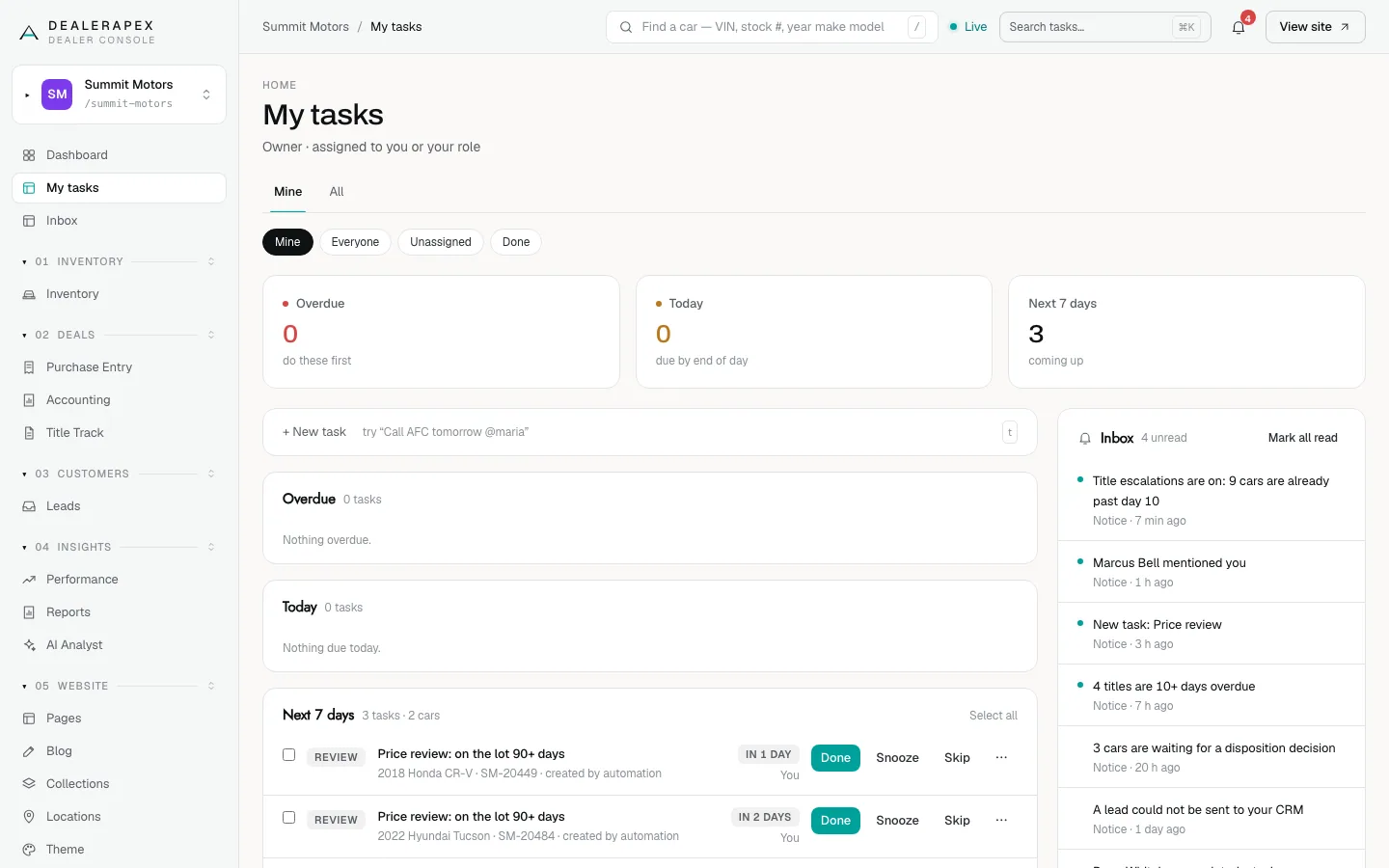Open more options for Honda CR-V task
This screenshot has height=868, width=1389.
click(x=1001, y=758)
